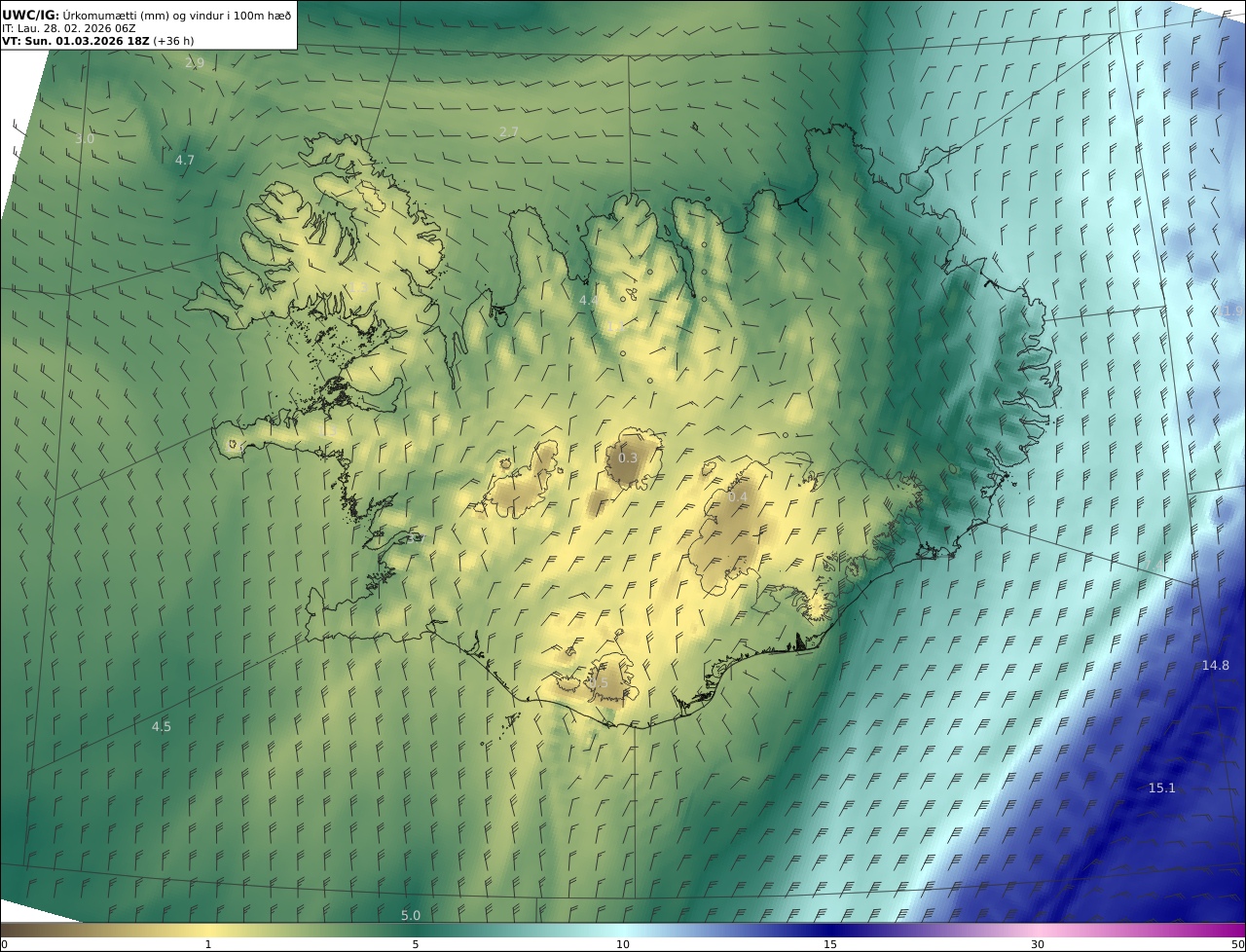
Task: Click the '0.5' label on the southern glacier
Action: [x=599, y=683]
